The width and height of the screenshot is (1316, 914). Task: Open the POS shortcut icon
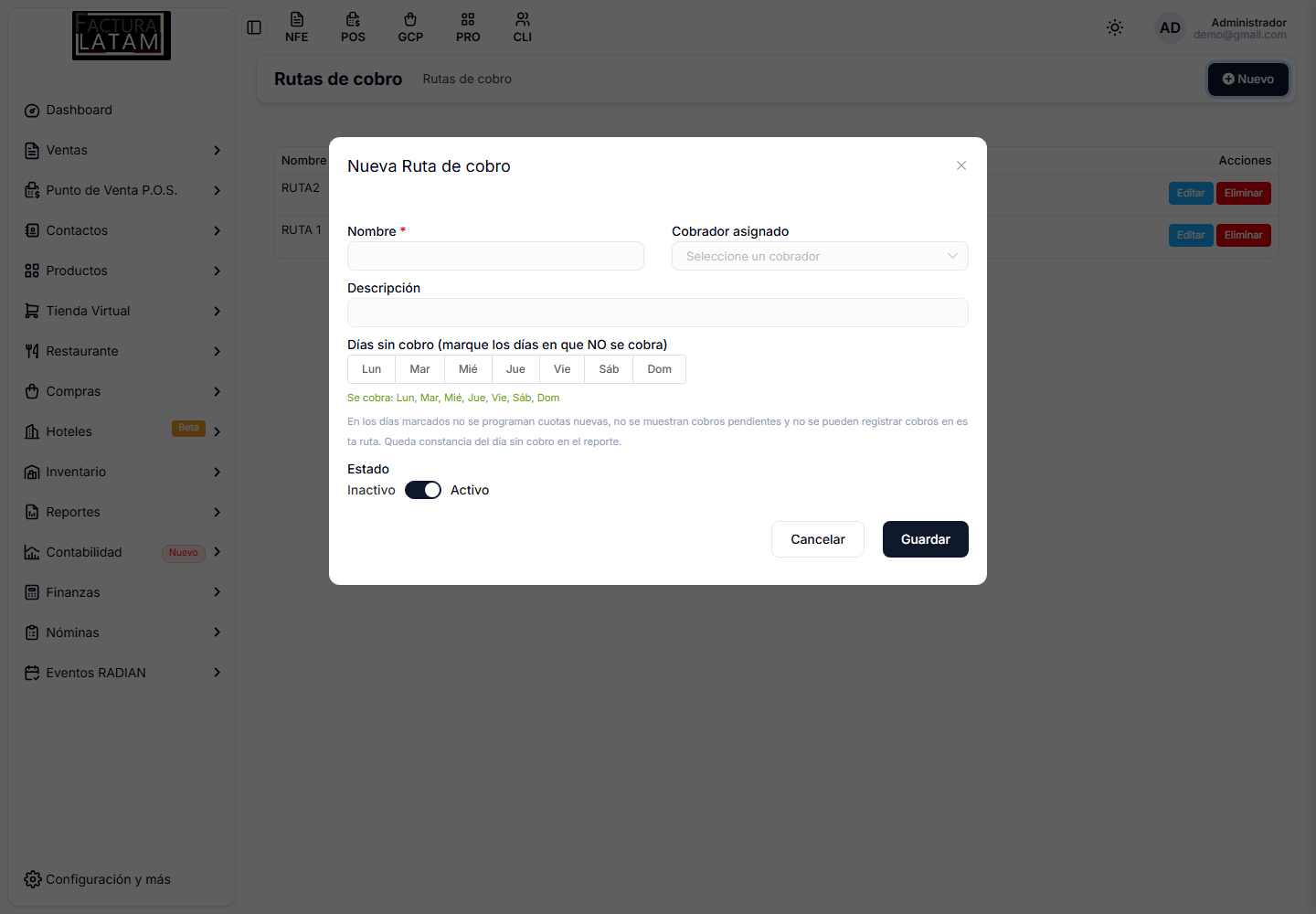pyautogui.click(x=353, y=27)
